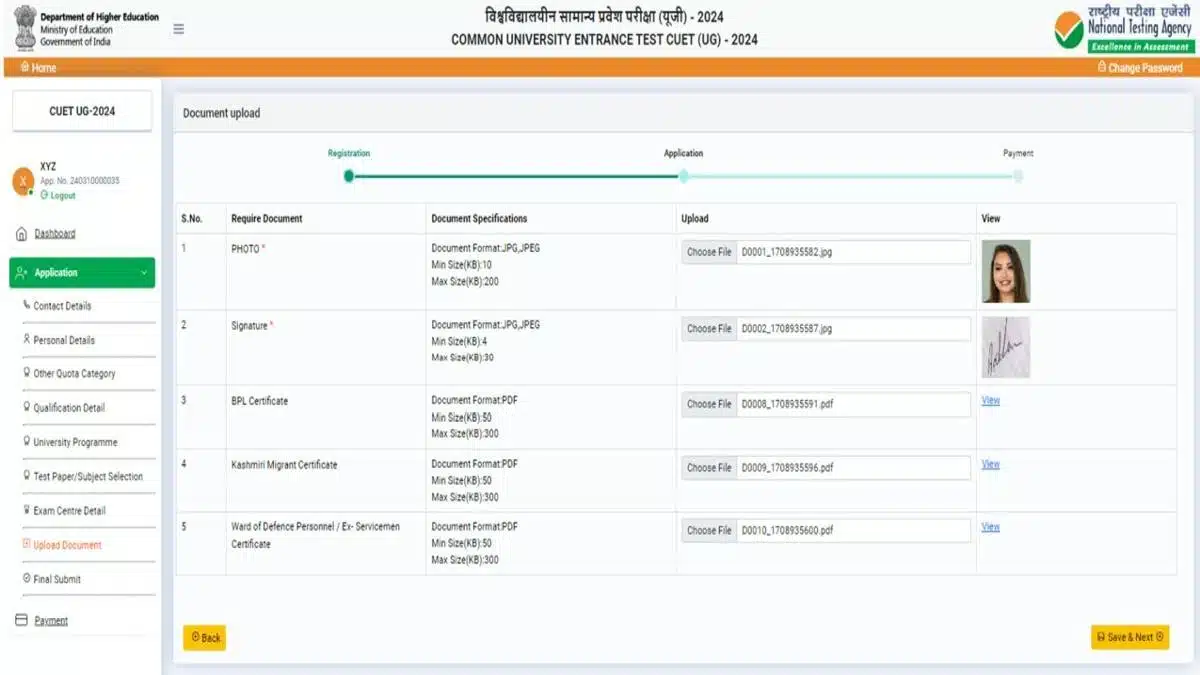
Task: Choose File for PHOTO document
Action: tap(709, 252)
